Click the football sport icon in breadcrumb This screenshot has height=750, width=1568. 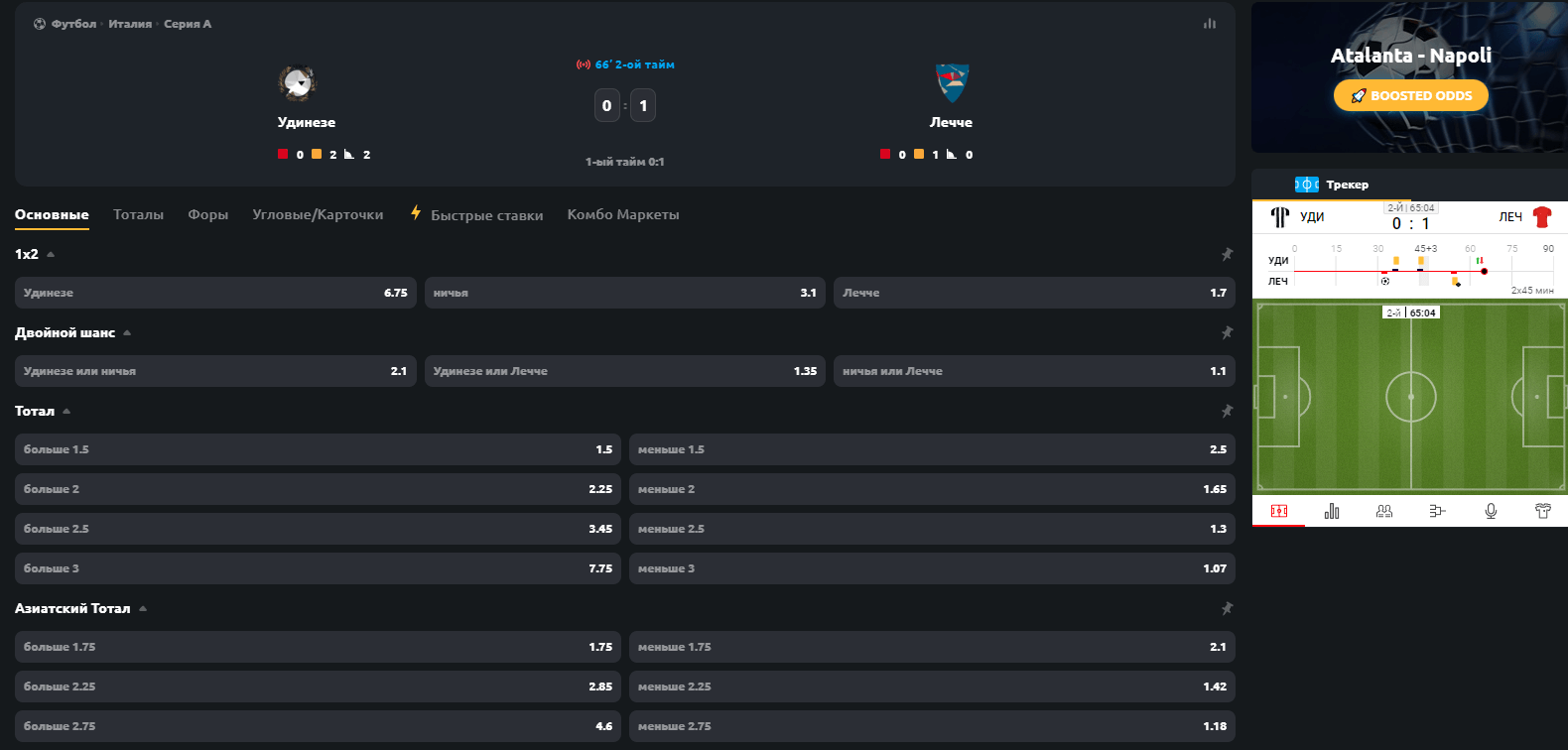tap(40, 24)
